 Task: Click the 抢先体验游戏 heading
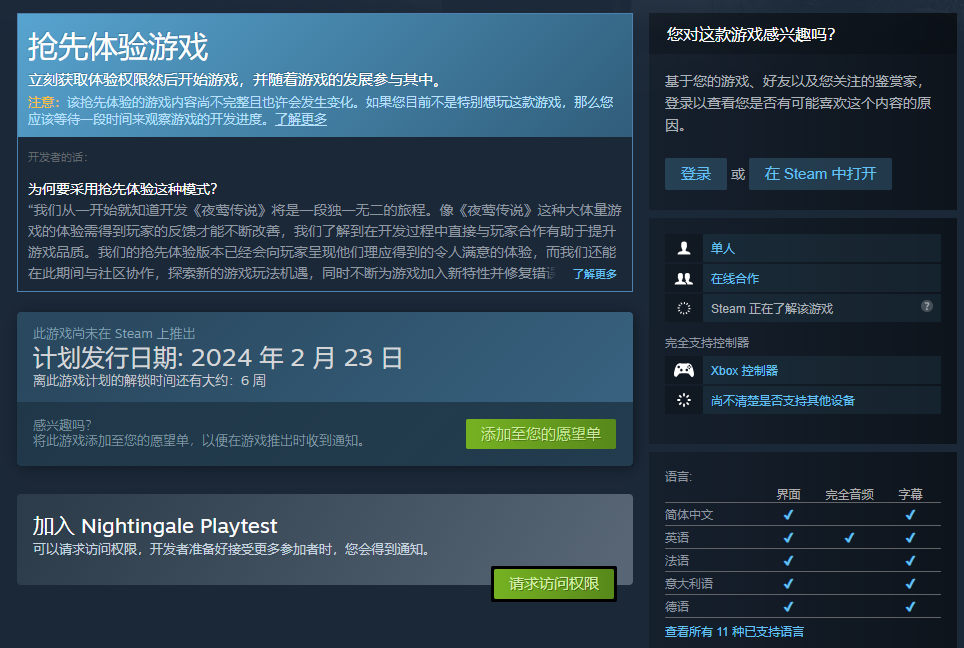coord(118,47)
